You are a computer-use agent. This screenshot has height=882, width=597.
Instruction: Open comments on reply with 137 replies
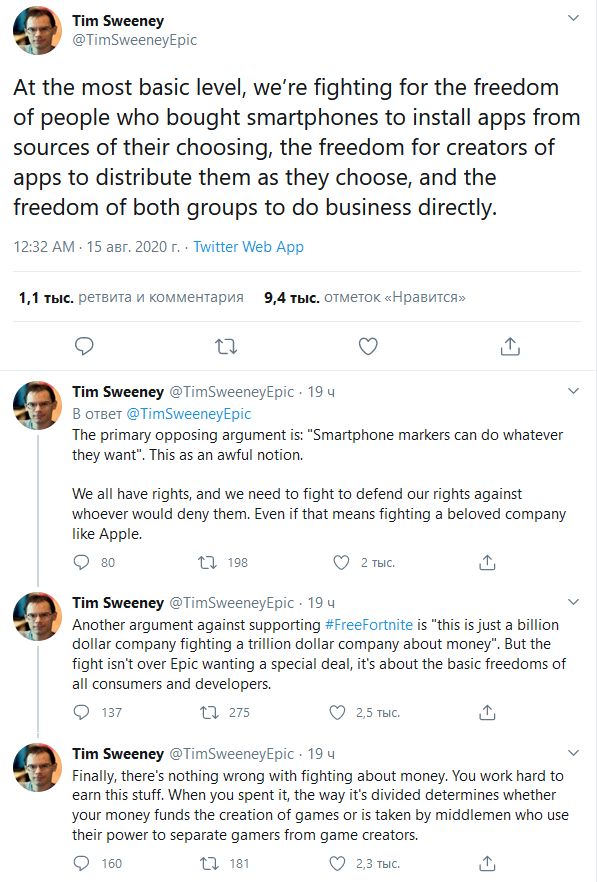tap(82, 712)
